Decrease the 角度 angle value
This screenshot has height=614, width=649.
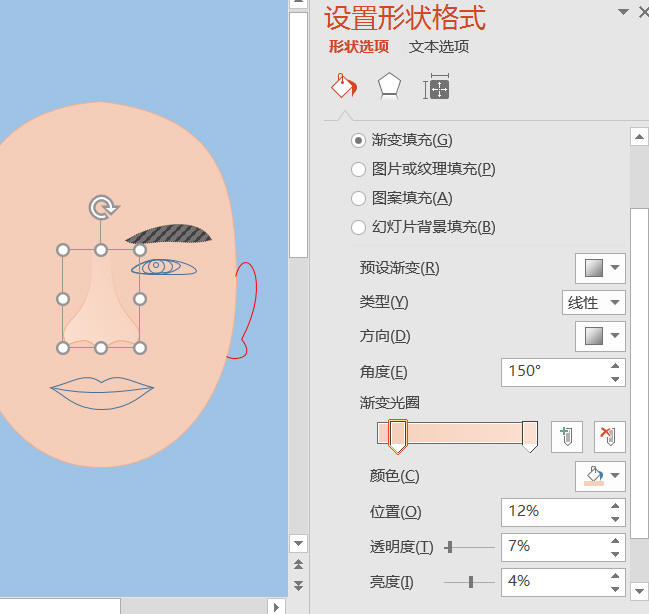[x=615, y=379]
